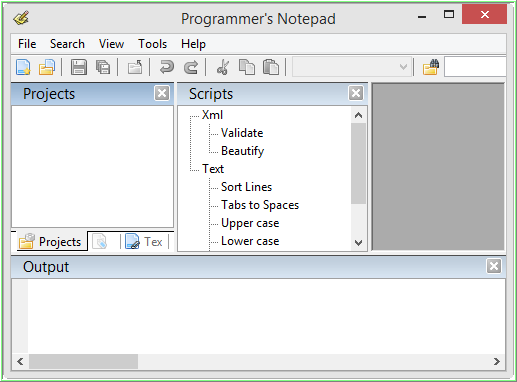Select the Beautify script under Xml

pyautogui.click(x=242, y=151)
